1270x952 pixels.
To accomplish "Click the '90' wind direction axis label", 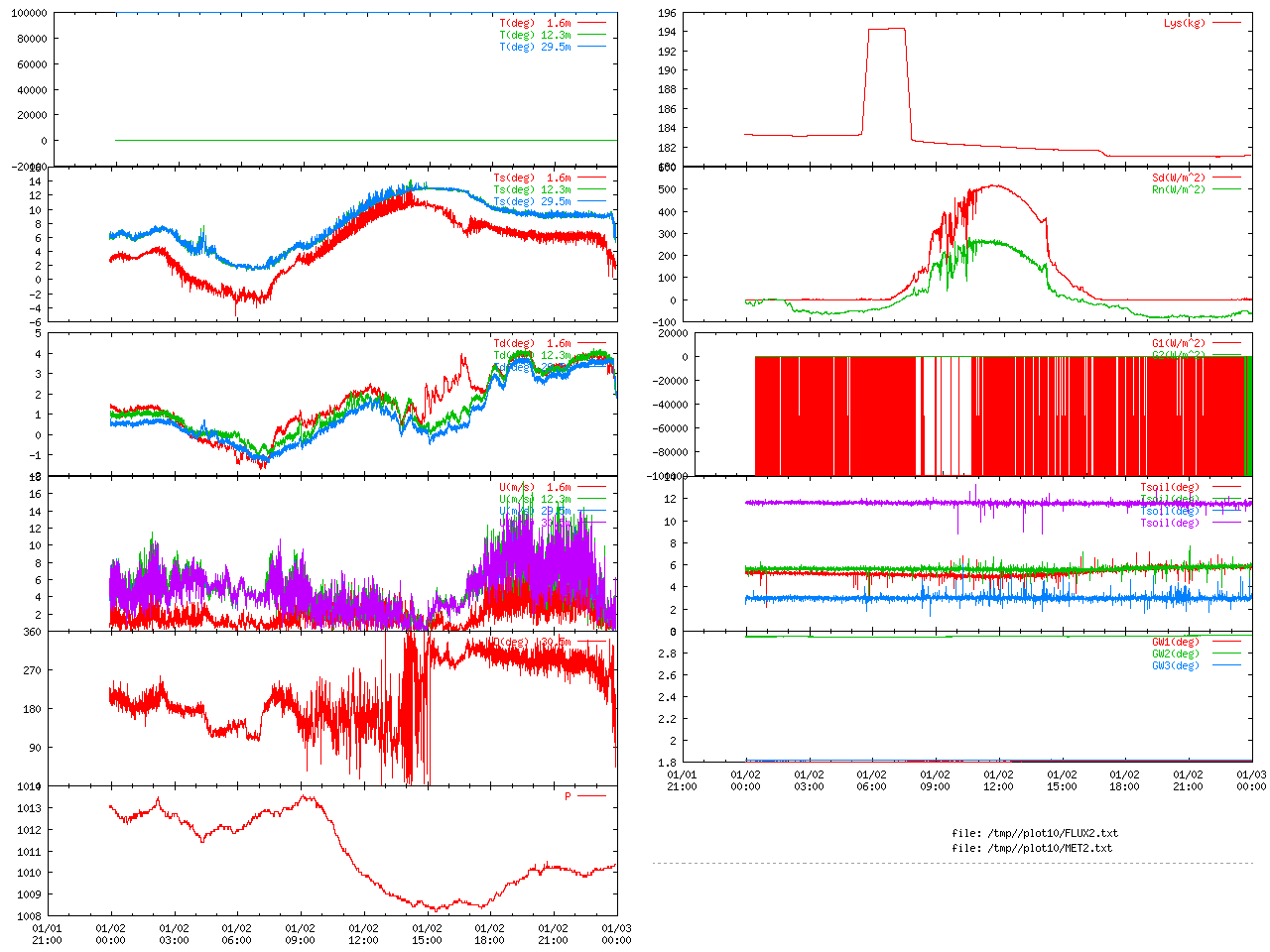I will point(35,748).
